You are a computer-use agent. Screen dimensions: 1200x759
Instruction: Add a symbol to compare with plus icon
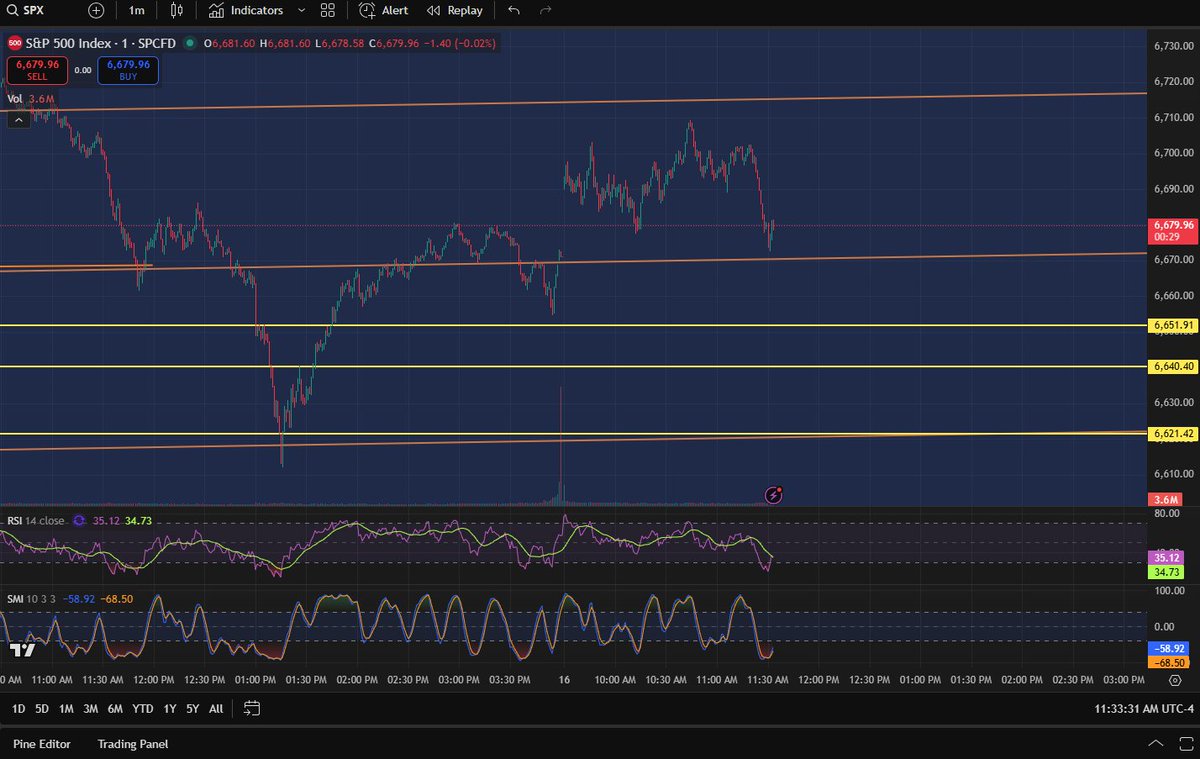click(x=96, y=10)
